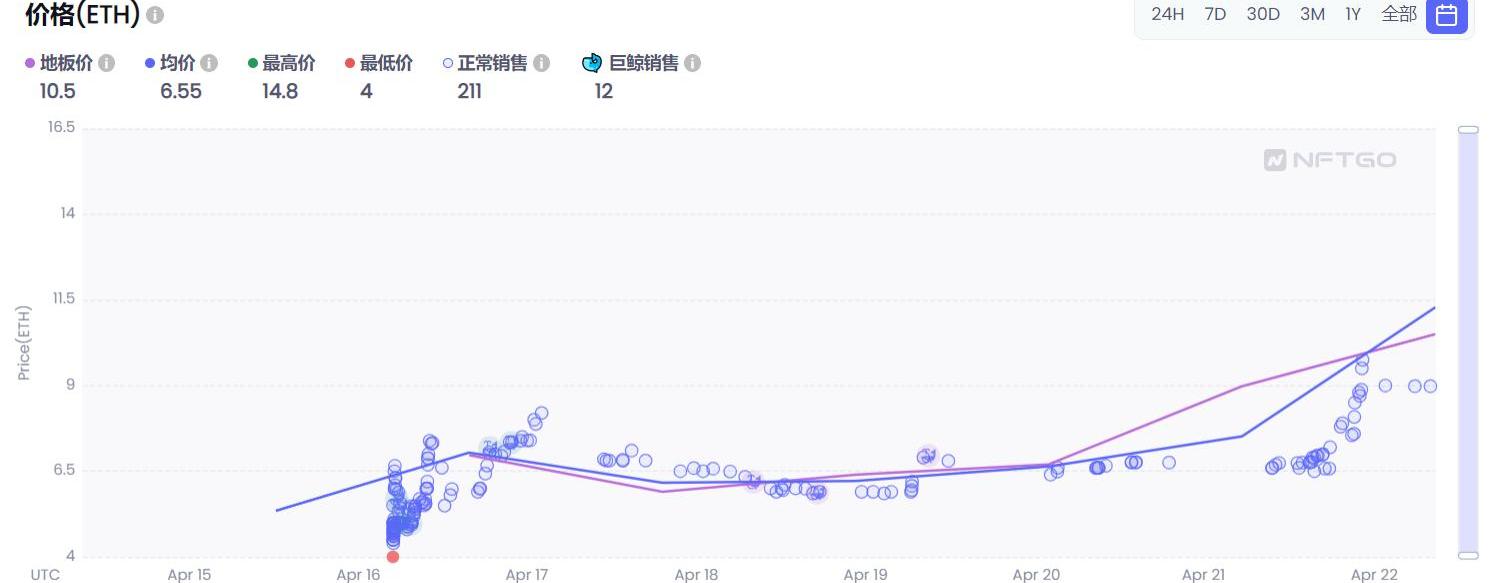
Task: Switch to the 24H time range
Action: (x=1167, y=14)
